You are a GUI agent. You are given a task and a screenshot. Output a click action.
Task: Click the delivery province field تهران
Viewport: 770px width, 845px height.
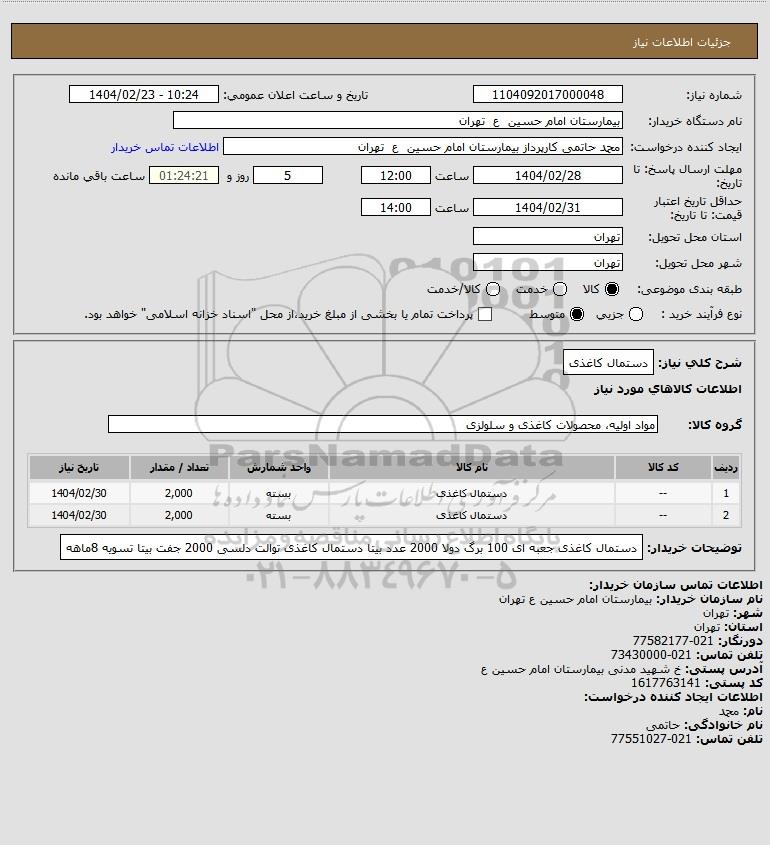547,237
